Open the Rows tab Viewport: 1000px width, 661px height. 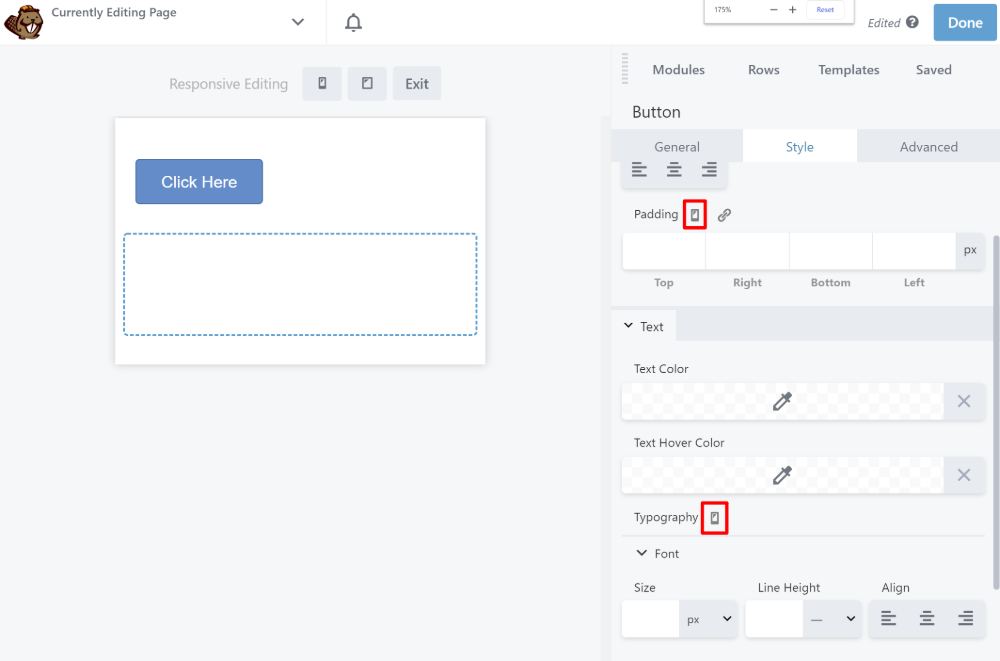point(763,70)
